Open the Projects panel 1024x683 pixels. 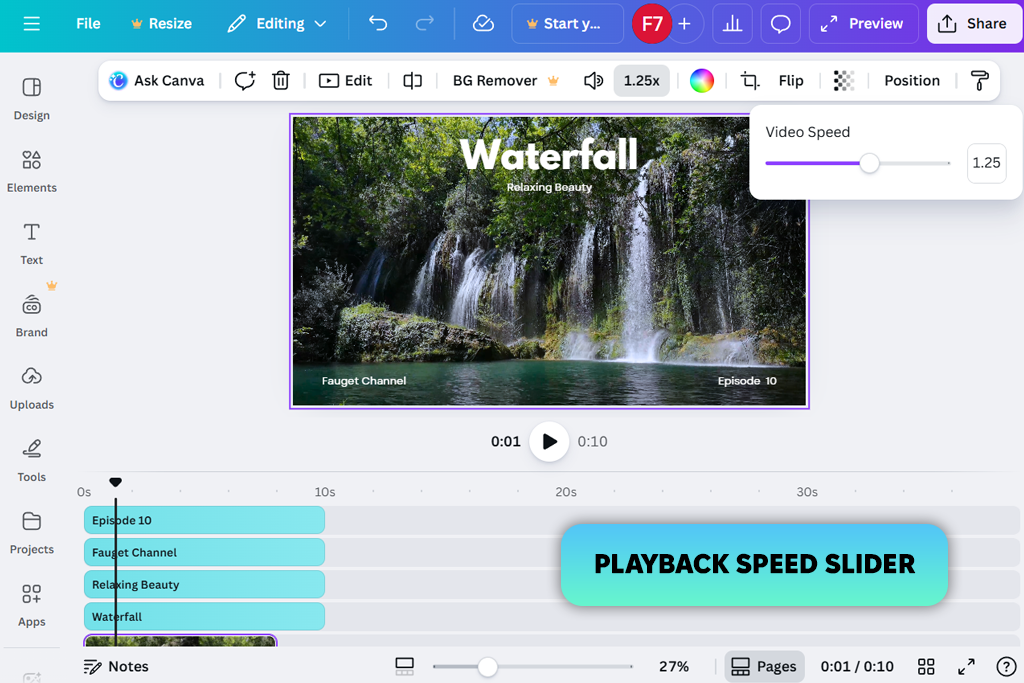(31, 533)
